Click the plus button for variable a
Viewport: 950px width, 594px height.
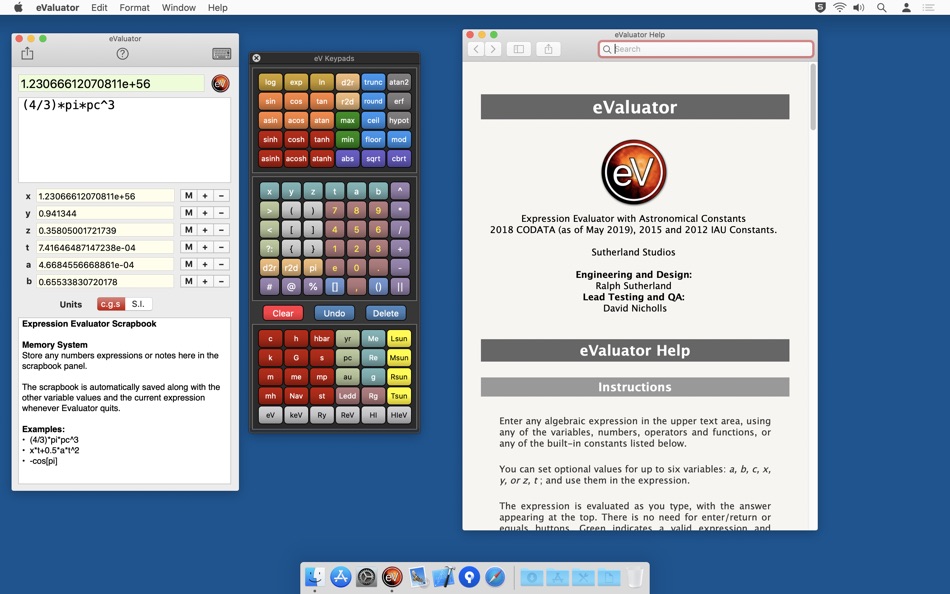coord(205,264)
